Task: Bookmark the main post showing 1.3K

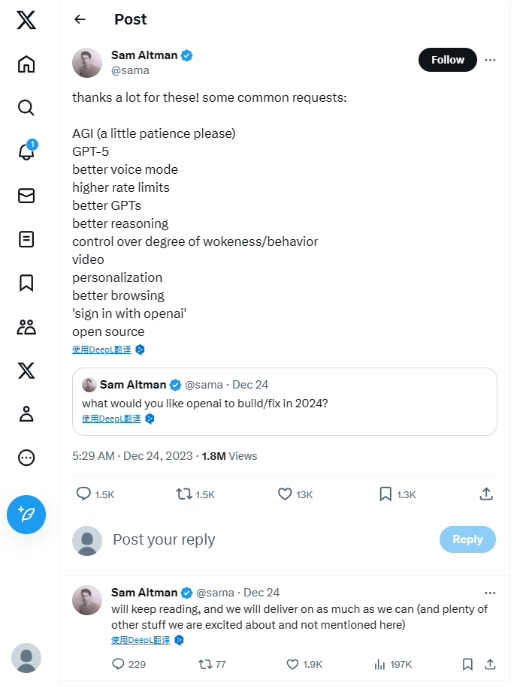Action: click(397, 494)
